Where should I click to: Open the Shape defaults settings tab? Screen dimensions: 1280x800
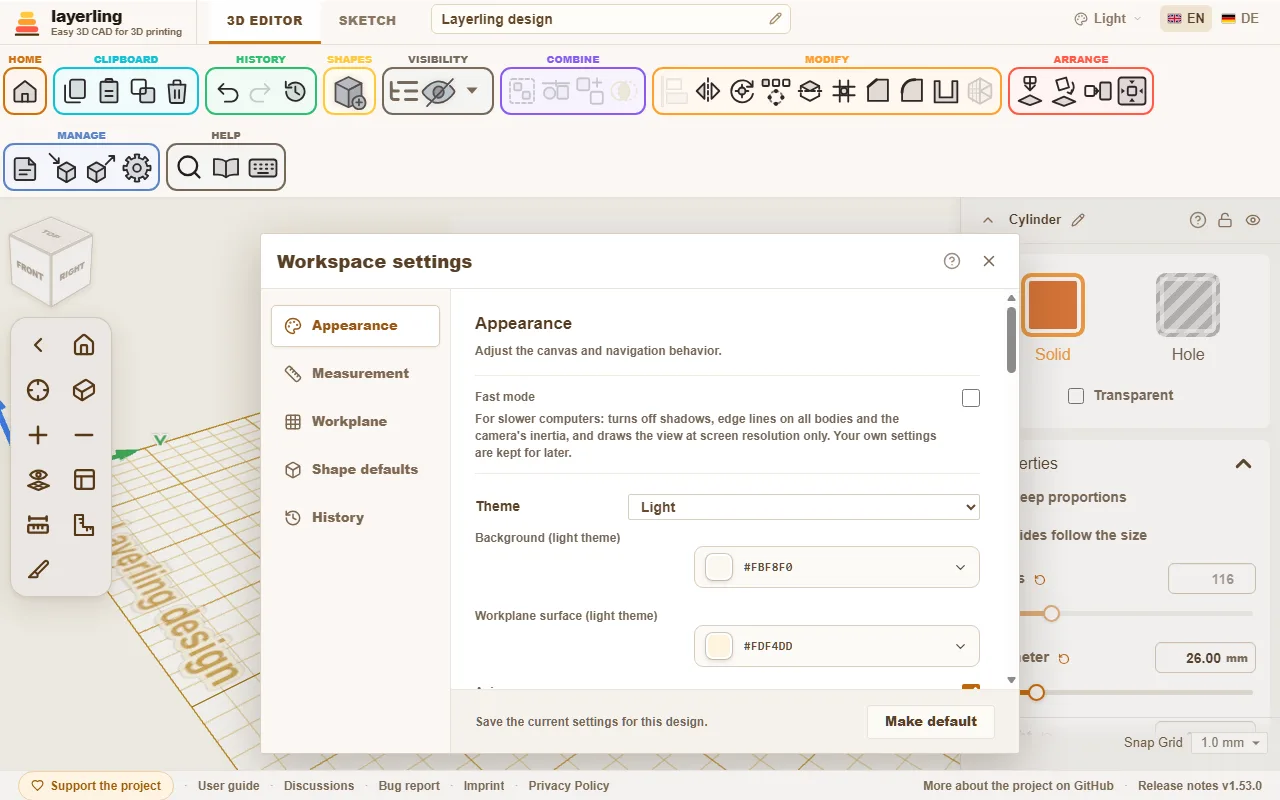pyautogui.click(x=355, y=469)
